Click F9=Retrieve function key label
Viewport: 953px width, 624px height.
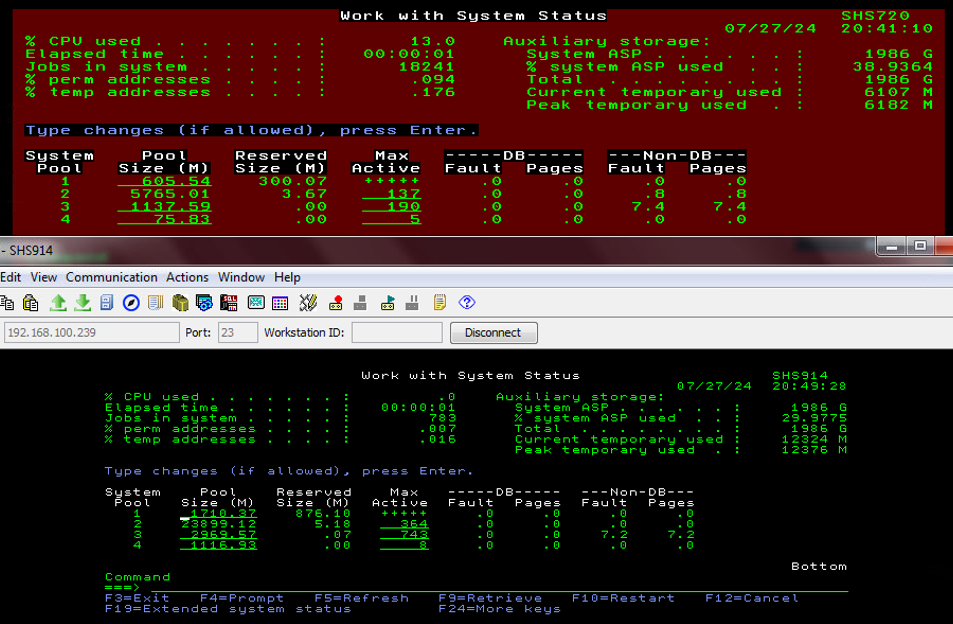(x=490, y=598)
